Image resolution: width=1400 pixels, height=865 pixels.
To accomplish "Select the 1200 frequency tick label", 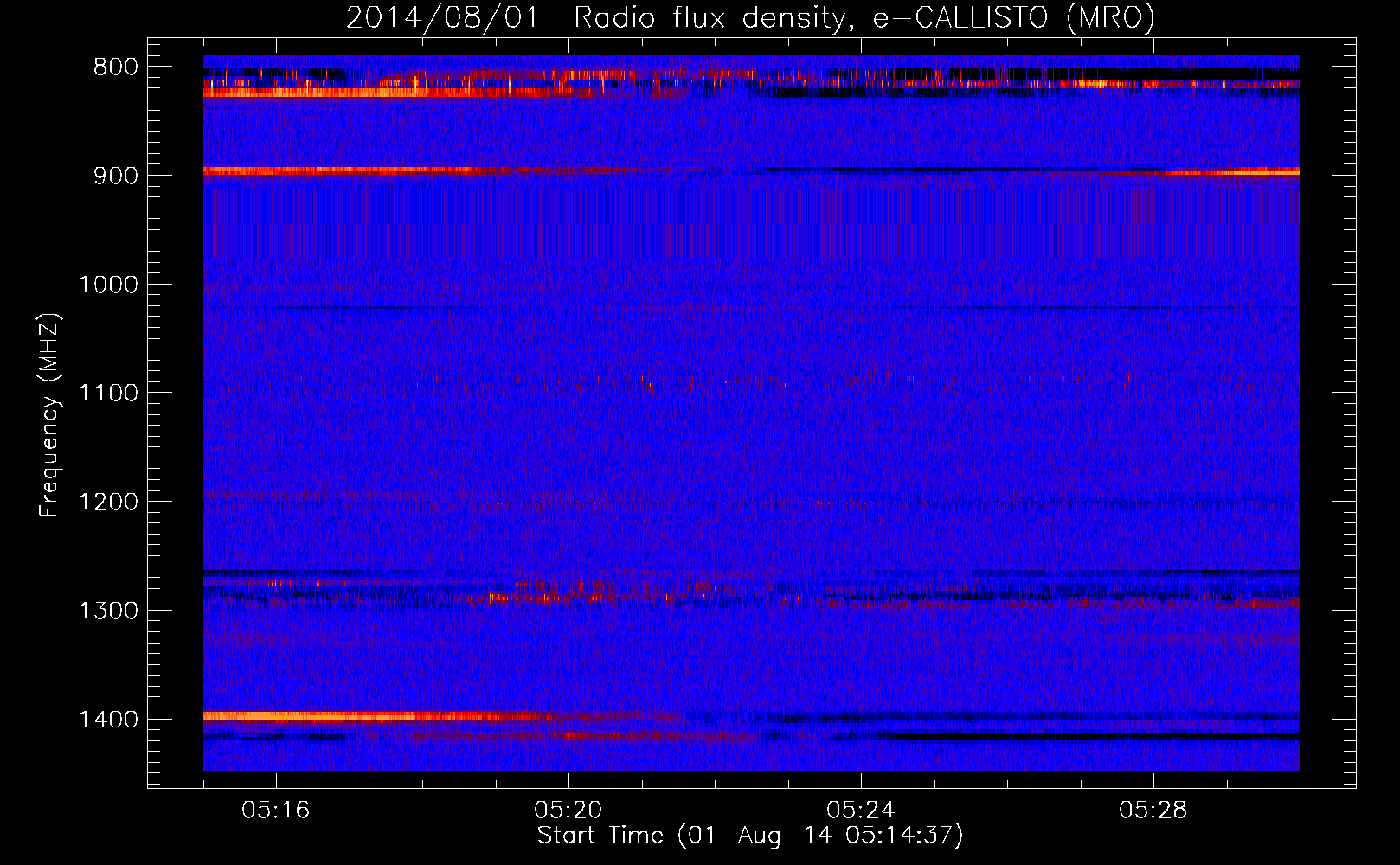I will pyautogui.click(x=108, y=503).
